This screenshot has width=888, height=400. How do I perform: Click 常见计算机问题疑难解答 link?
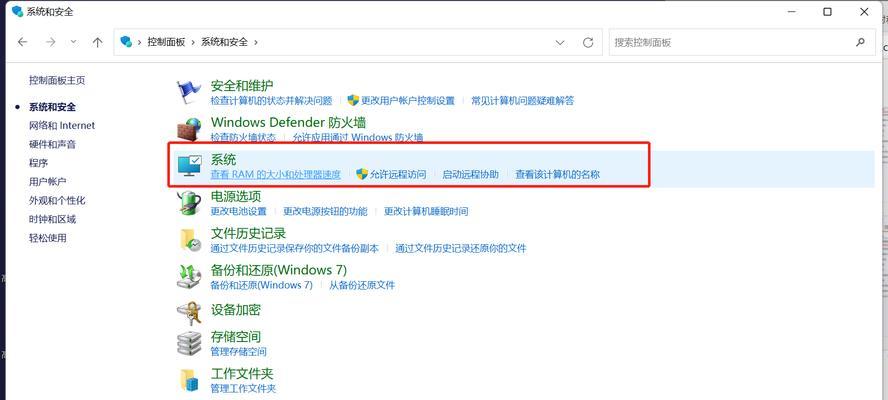(x=523, y=101)
